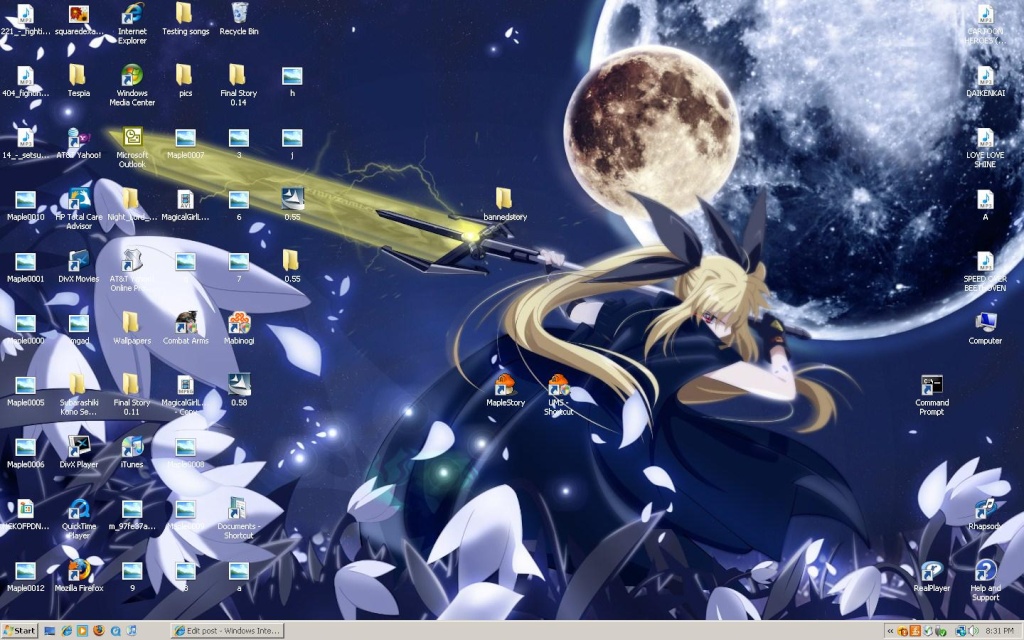Screen dimensions: 1024x640
Task: Open the DivX Movies shortcut
Action: (x=78, y=267)
